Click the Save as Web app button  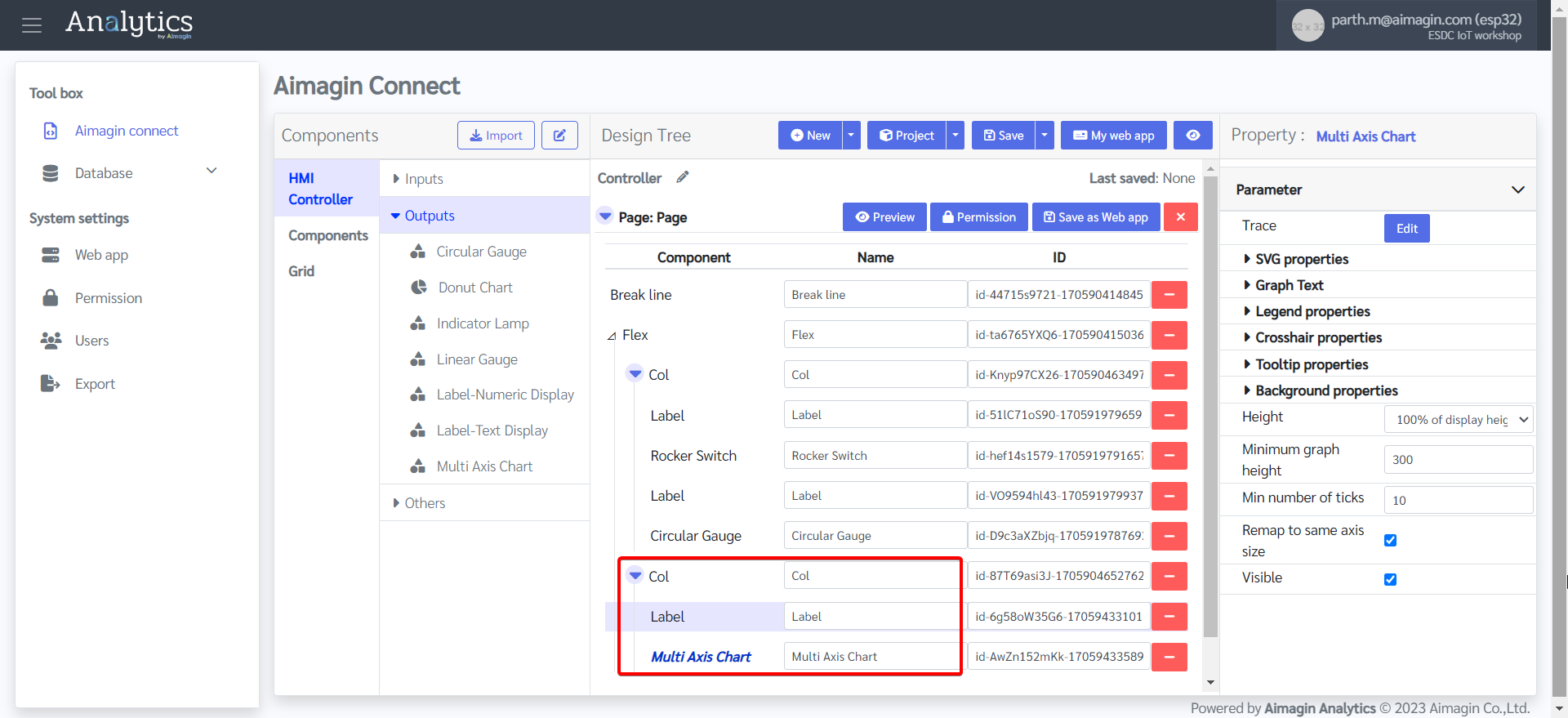tap(1096, 217)
